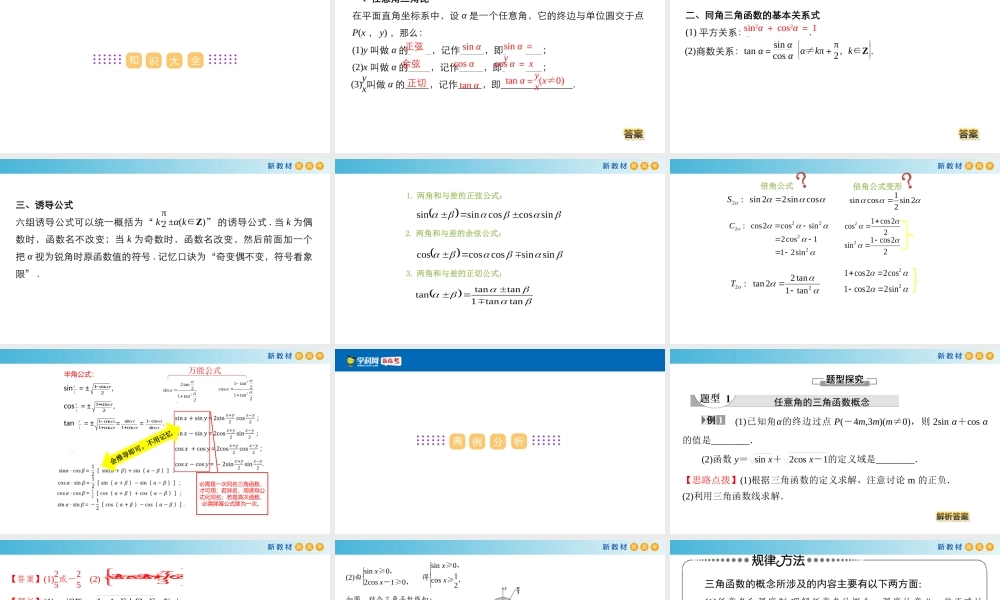Click the red 新高考 badge next to the logo
Viewport: 1000px width, 600px height.
(389, 362)
